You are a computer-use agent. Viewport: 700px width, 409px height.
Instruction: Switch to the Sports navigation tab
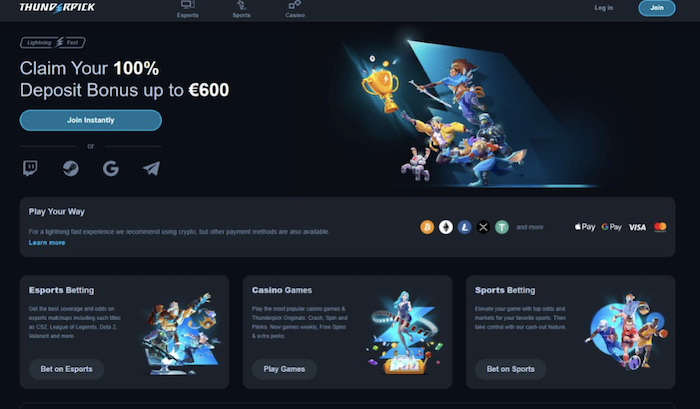tap(241, 9)
